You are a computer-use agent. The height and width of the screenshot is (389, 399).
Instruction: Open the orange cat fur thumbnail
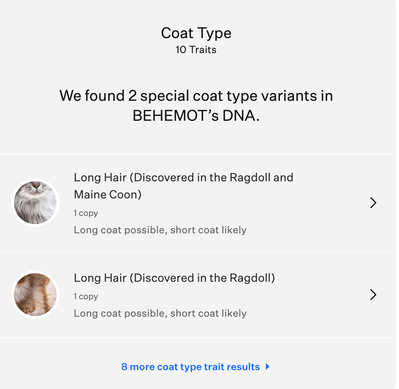[35, 294]
